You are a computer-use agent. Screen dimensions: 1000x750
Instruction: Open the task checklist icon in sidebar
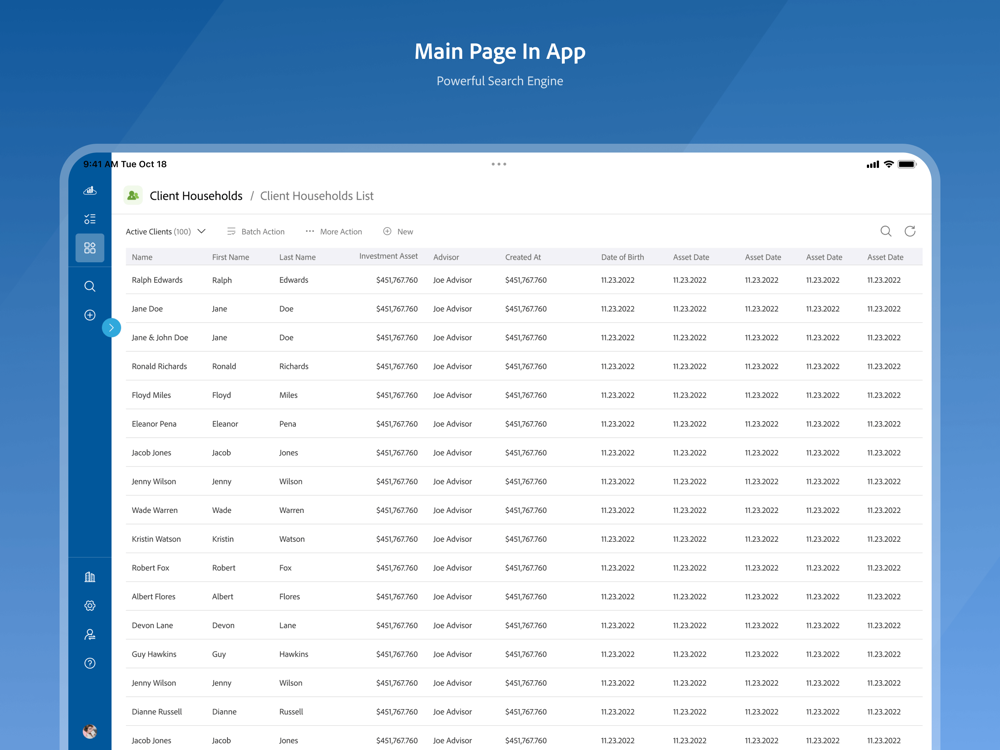pos(90,219)
